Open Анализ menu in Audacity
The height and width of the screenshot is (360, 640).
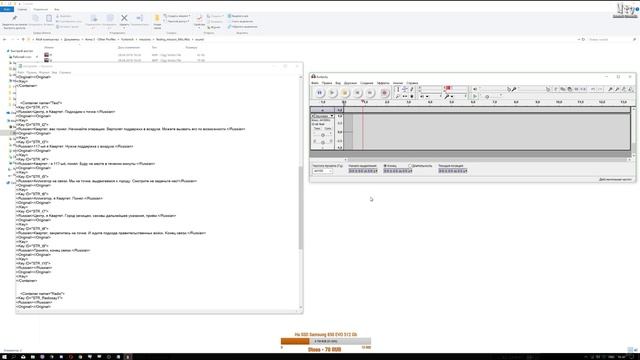[398, 83]
